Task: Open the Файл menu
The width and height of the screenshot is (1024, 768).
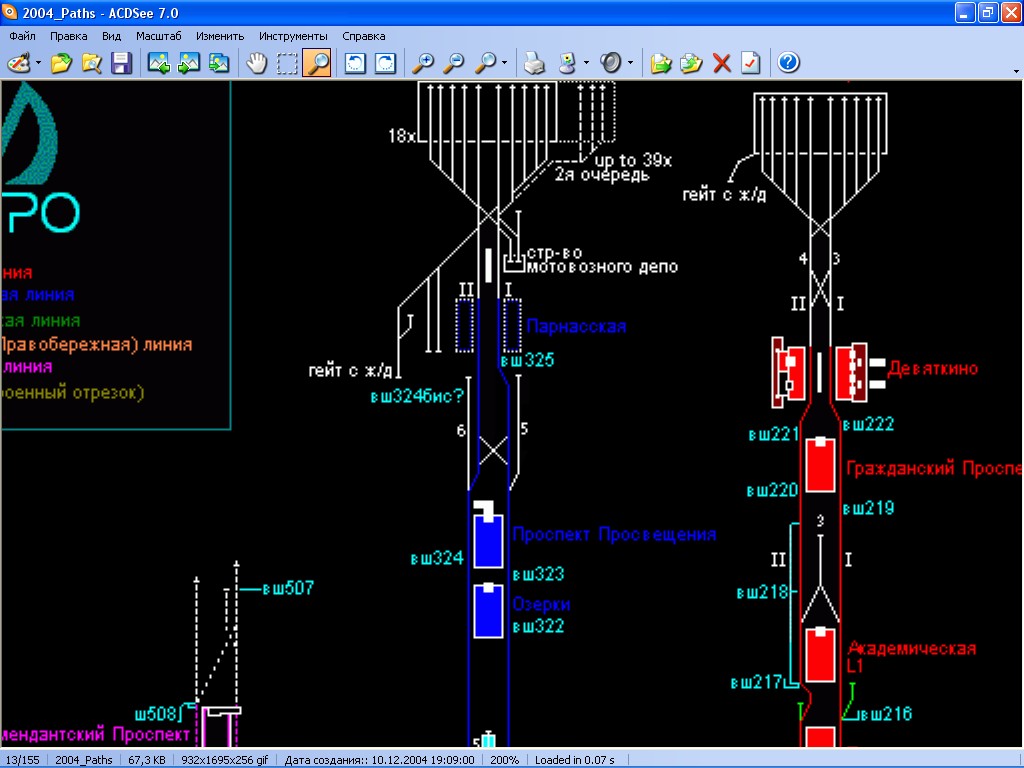Action: click(22, 36)
